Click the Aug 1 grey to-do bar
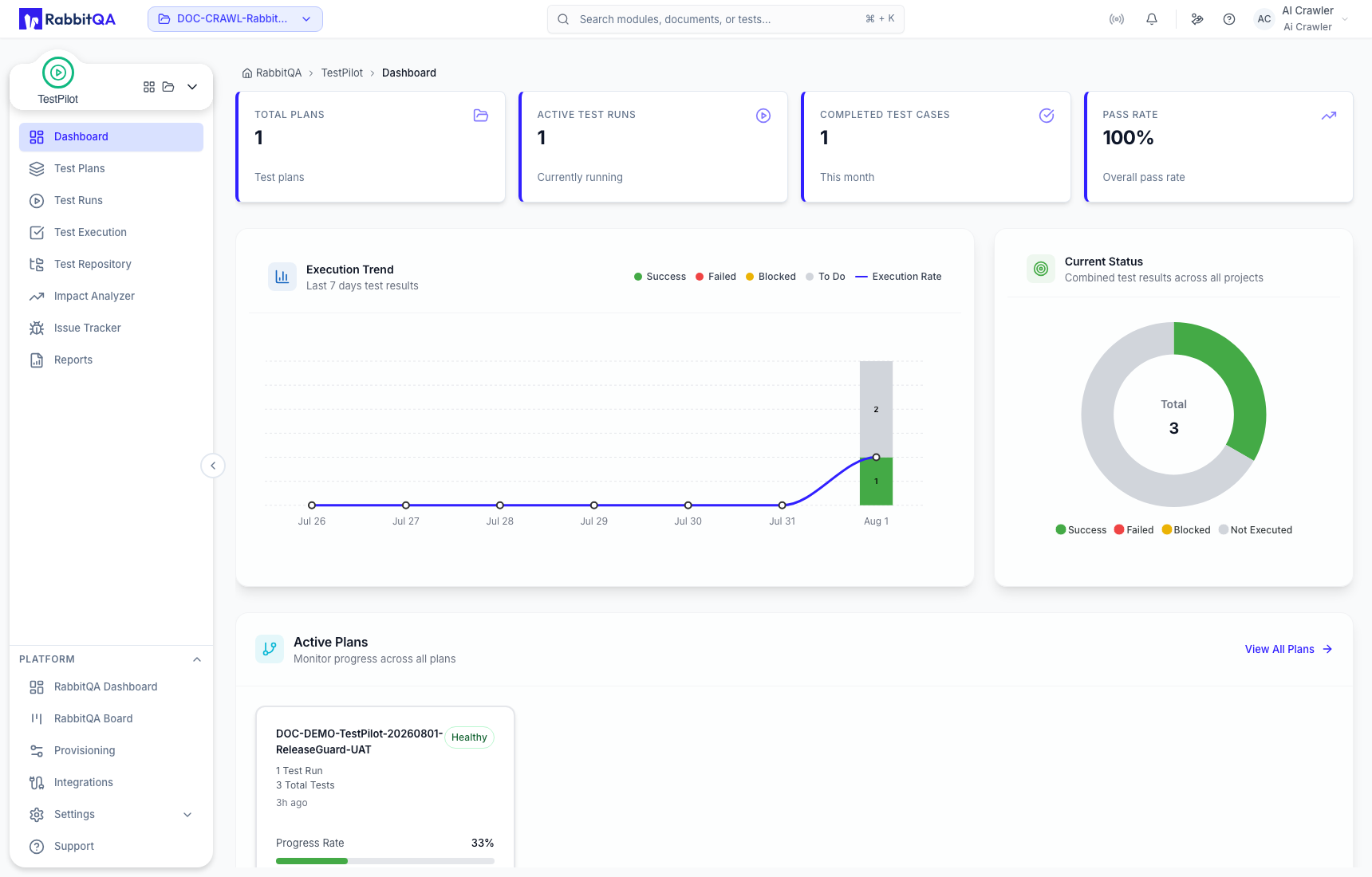Image resolution: width=1372 pixels, height=877 pixels. [x=876, y=410]
